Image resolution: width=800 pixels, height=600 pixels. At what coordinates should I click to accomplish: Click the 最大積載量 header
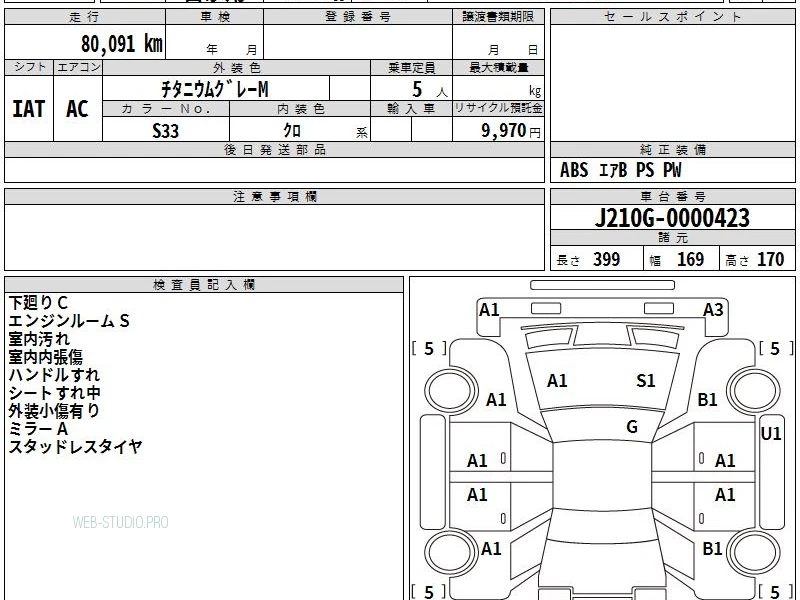click(498, 67)
